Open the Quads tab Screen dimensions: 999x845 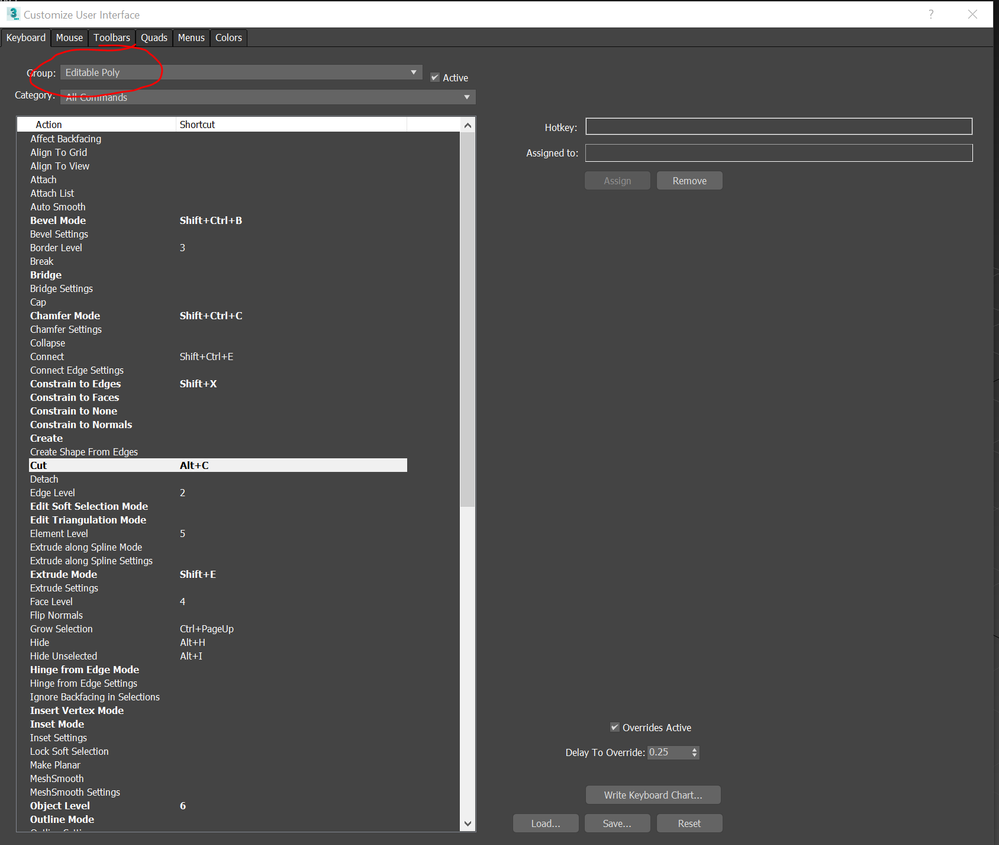154,38
